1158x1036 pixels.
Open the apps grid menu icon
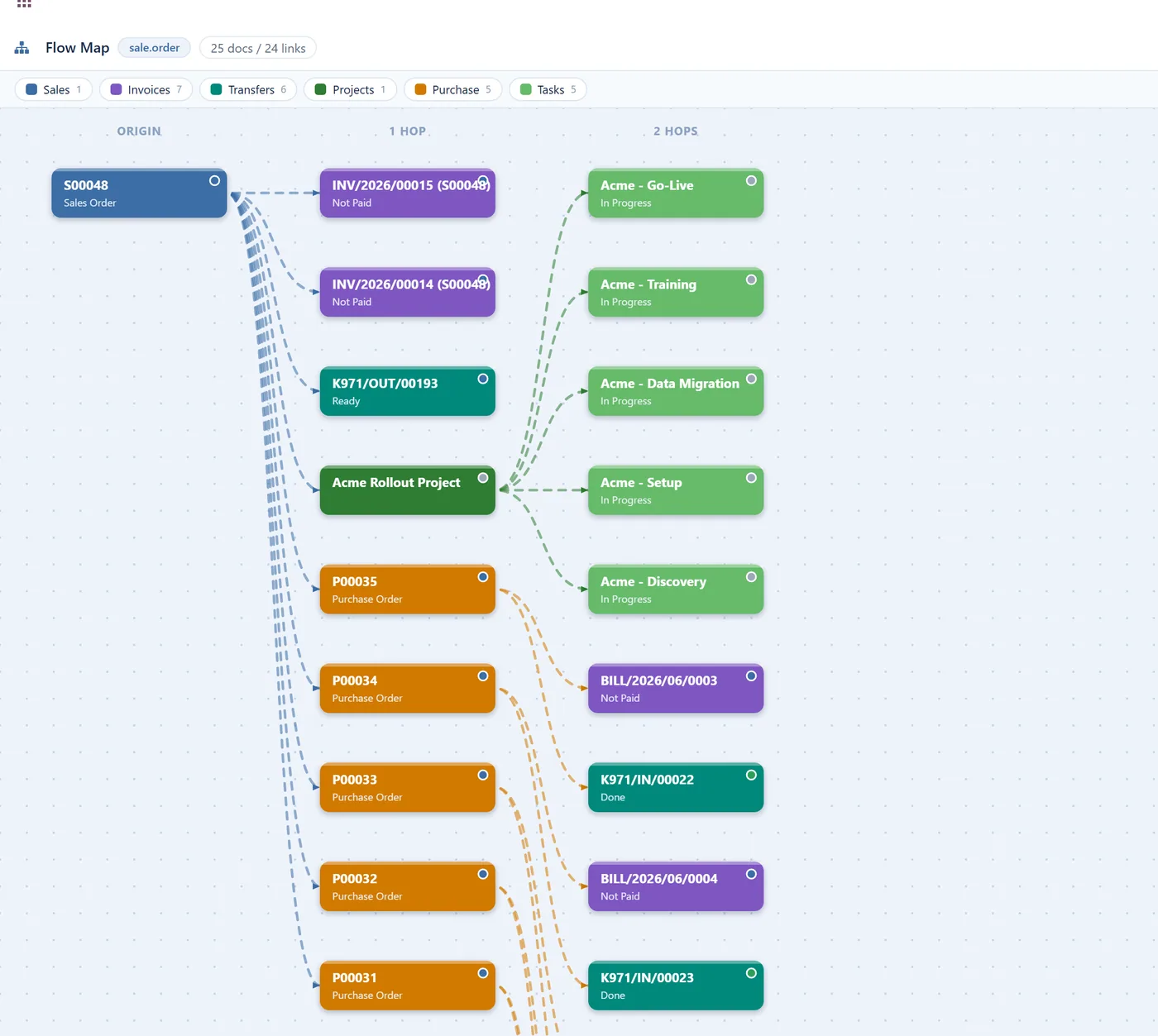[x=24, y=3]
